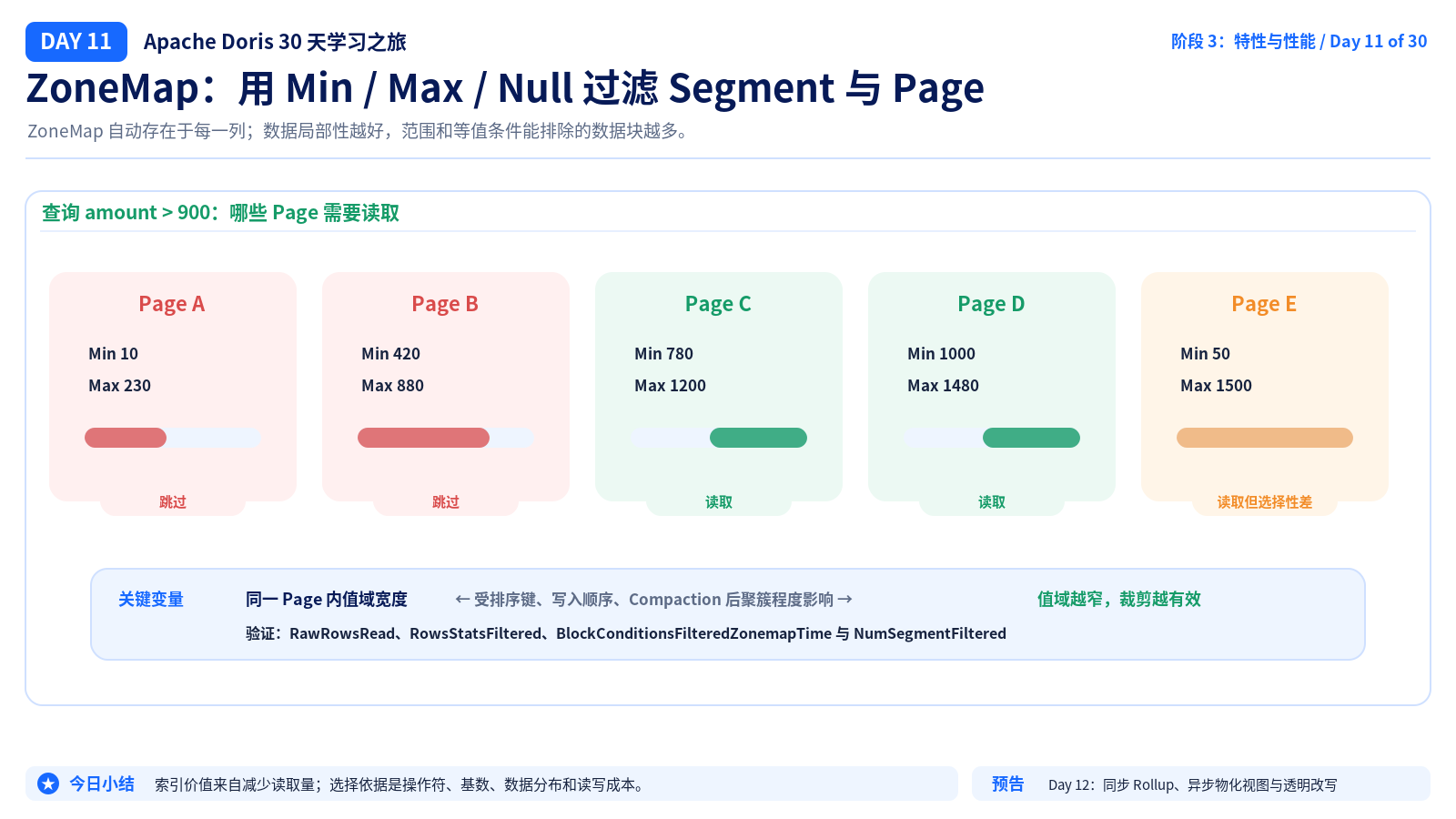Click the text Max 880
This screenshot has height=819, width=1456.
[x=393, y=386]
